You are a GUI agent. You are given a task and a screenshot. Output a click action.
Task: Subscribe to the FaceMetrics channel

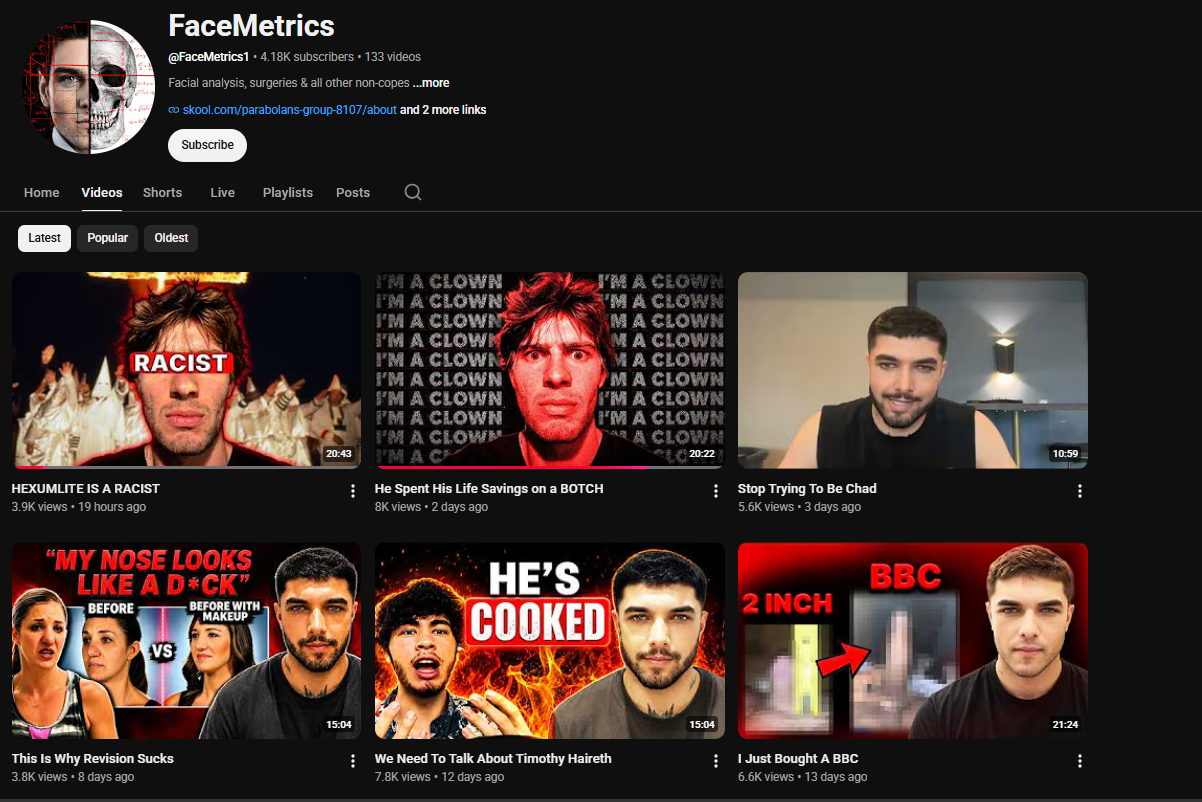tap(207, 145)
